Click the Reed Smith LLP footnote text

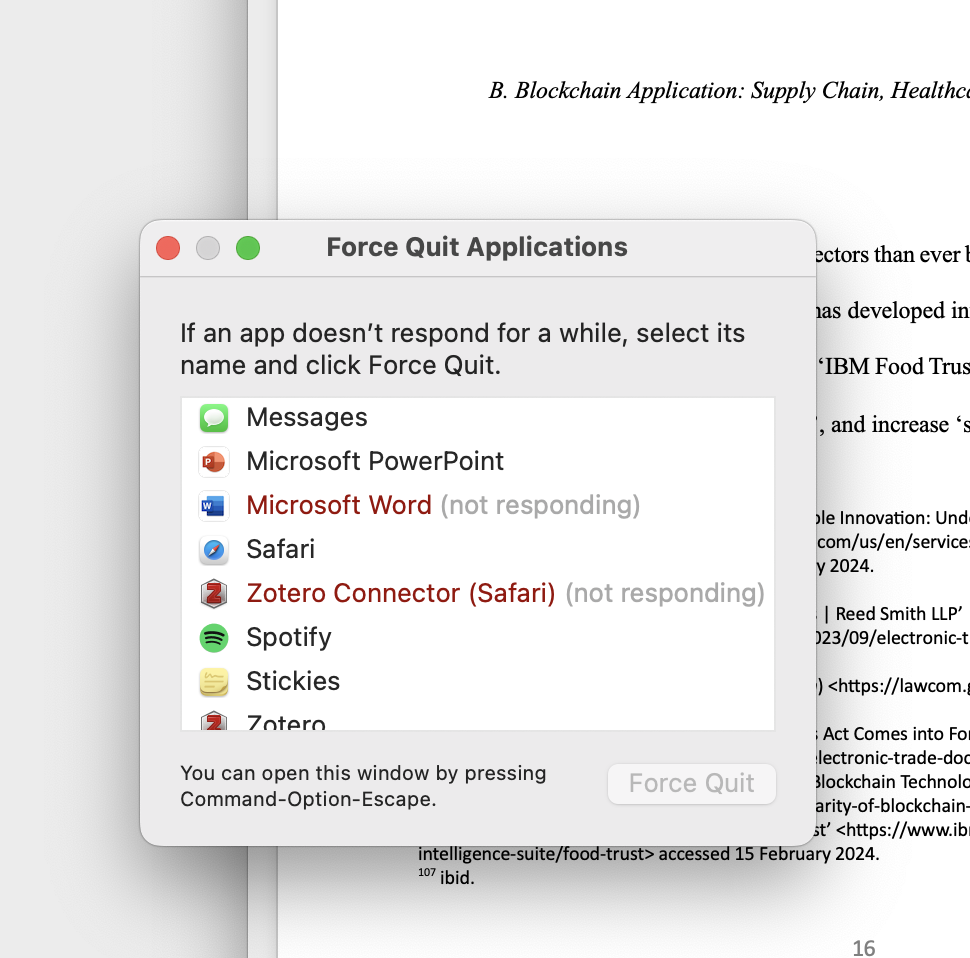tap(898, 614)
